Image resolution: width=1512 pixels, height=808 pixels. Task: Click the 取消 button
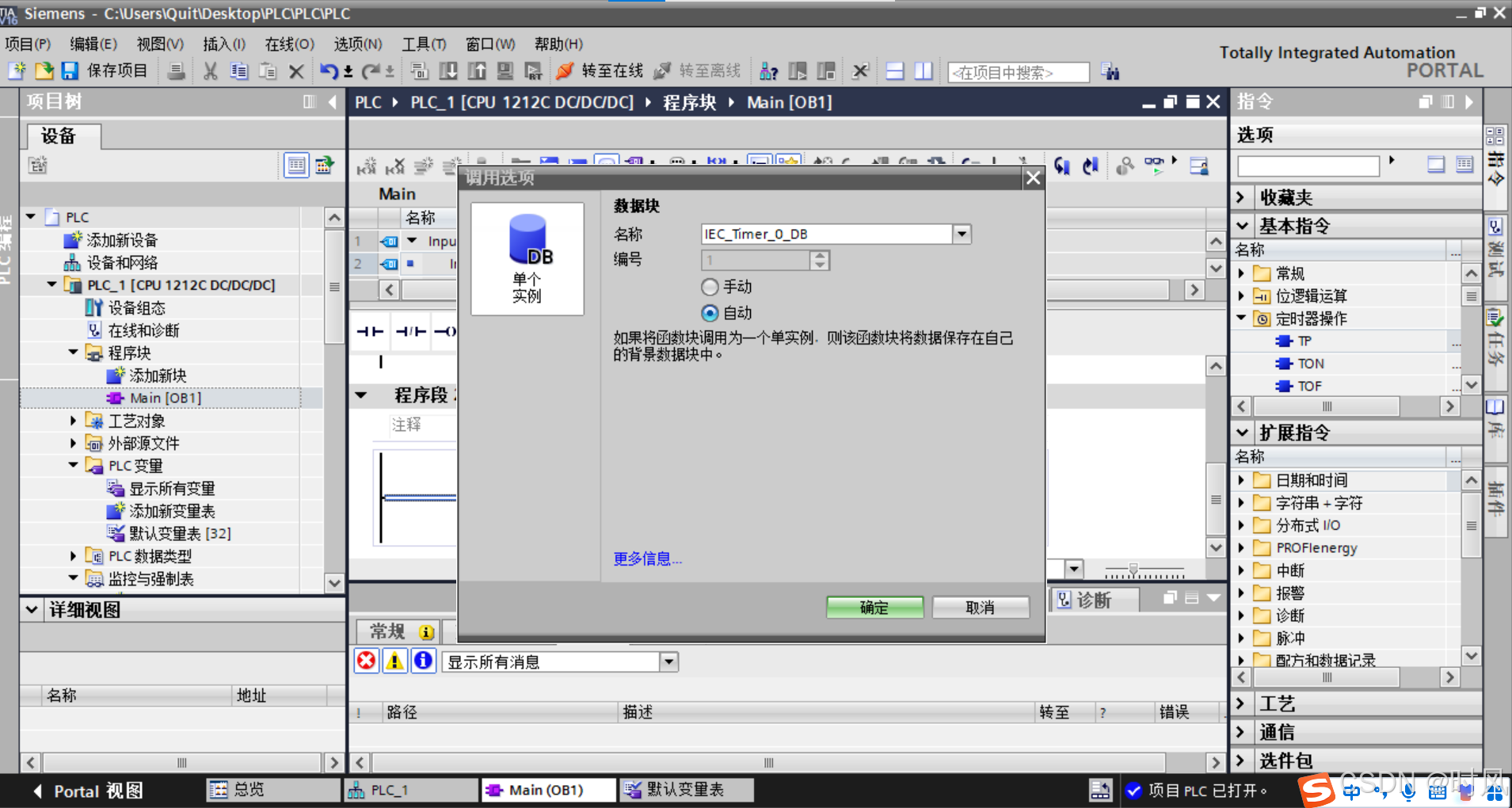(981, 608)
